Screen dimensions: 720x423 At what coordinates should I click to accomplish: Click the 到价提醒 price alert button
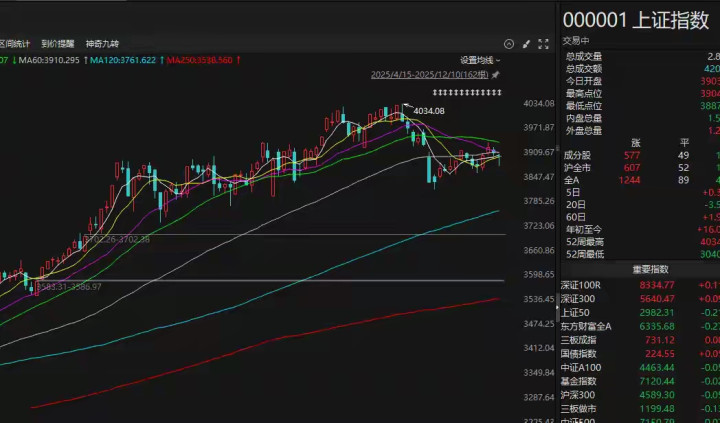(x=57, y=44)
